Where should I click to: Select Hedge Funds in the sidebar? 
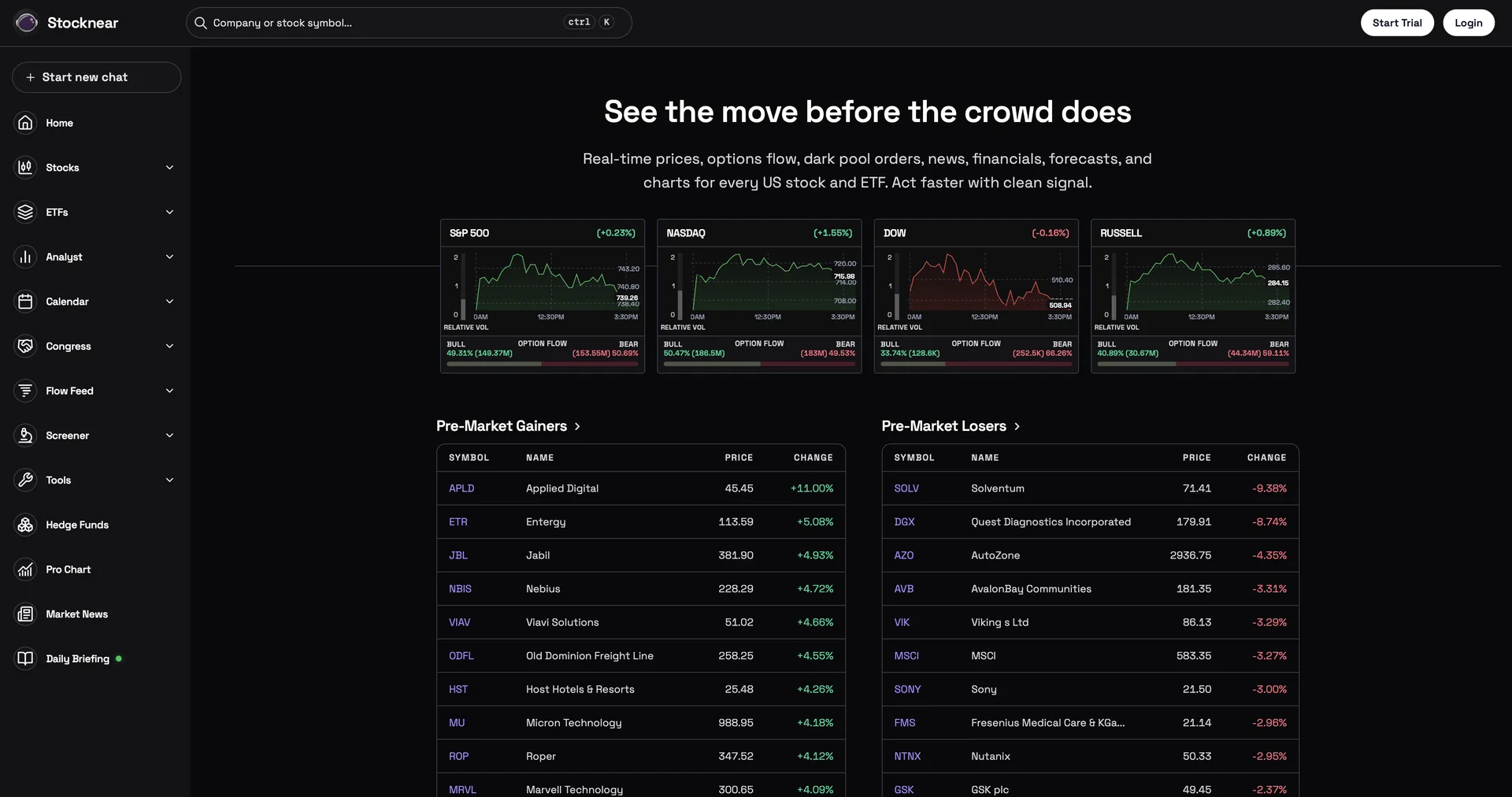[77, 525]
